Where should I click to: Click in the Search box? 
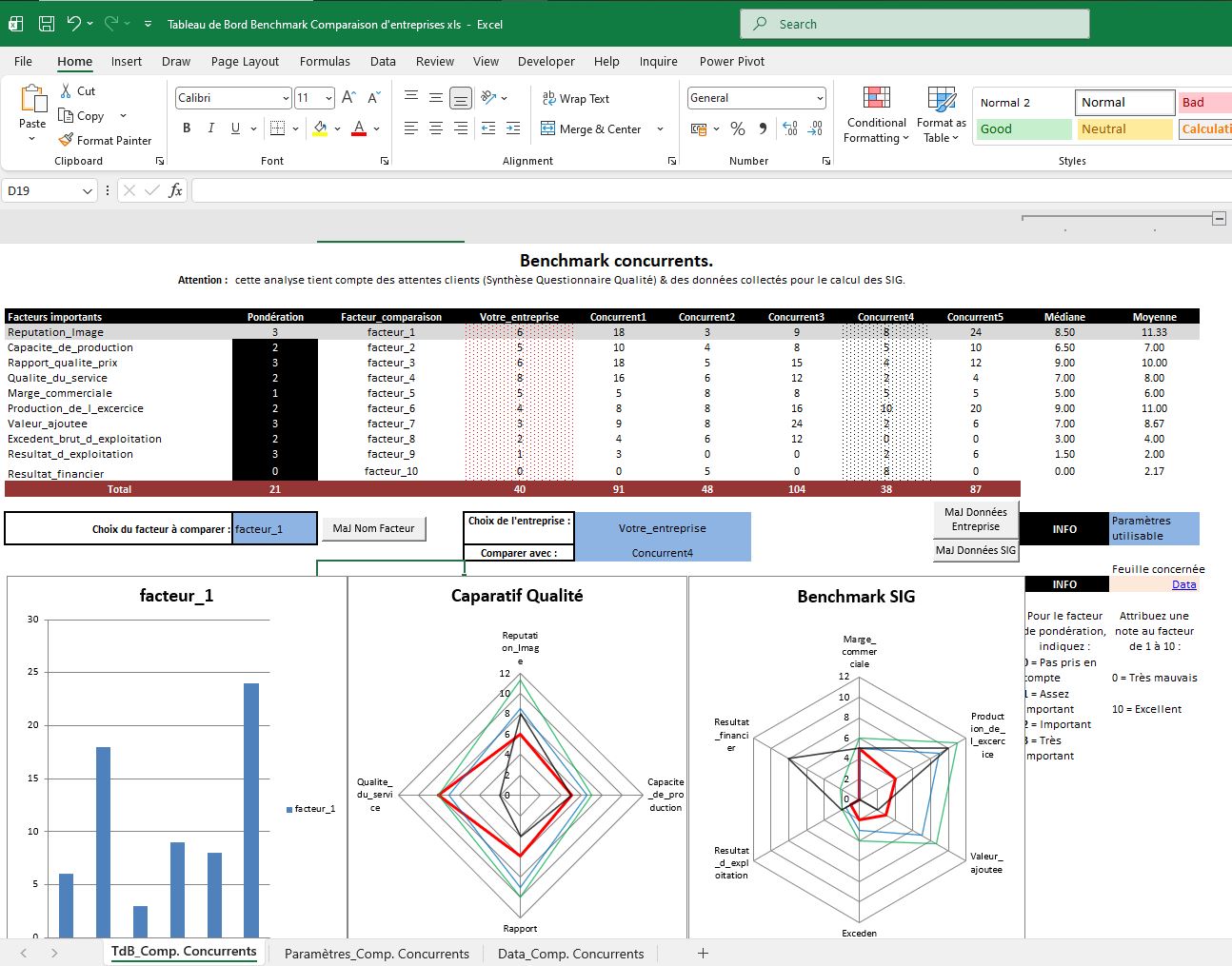[914, 24]
